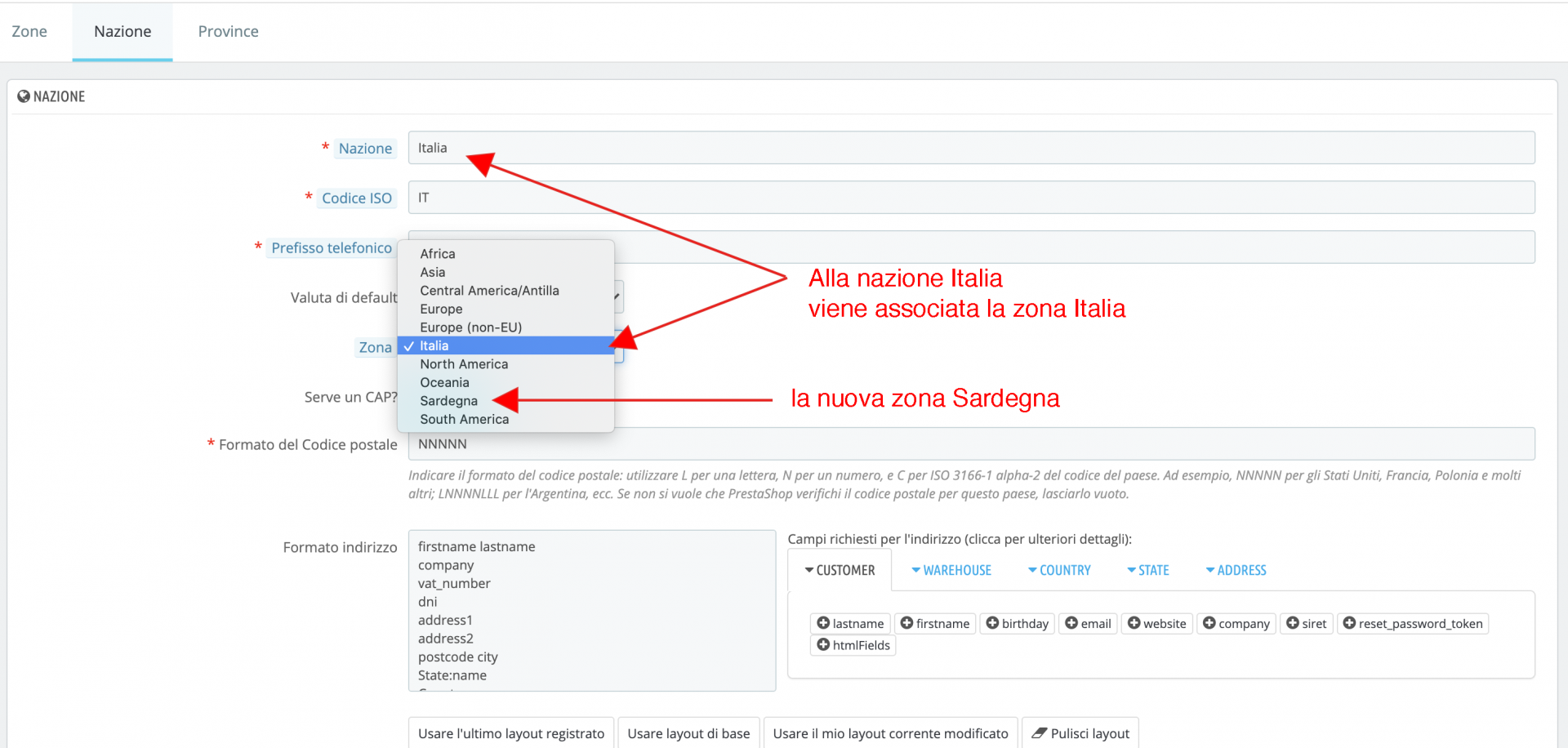
Task: Switch to the Province tab
Action: tap(228, 31)
